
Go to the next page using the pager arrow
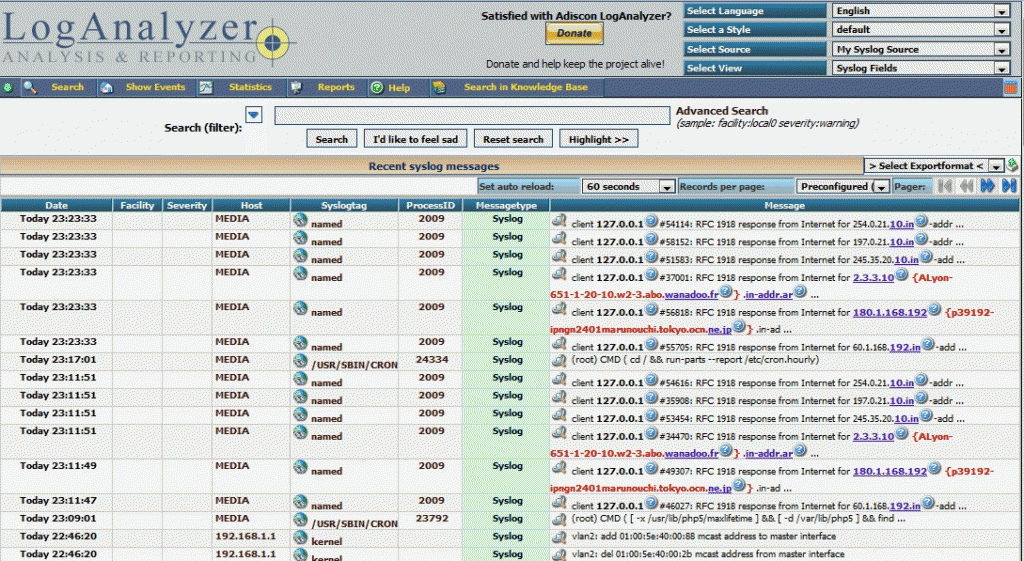[988, 186]
